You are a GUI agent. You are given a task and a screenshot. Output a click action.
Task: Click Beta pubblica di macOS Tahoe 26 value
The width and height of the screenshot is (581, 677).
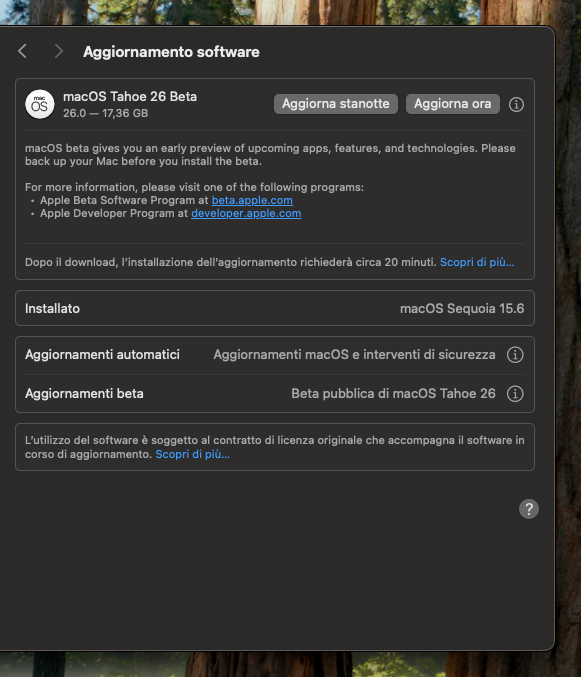[x=393, y=394]
